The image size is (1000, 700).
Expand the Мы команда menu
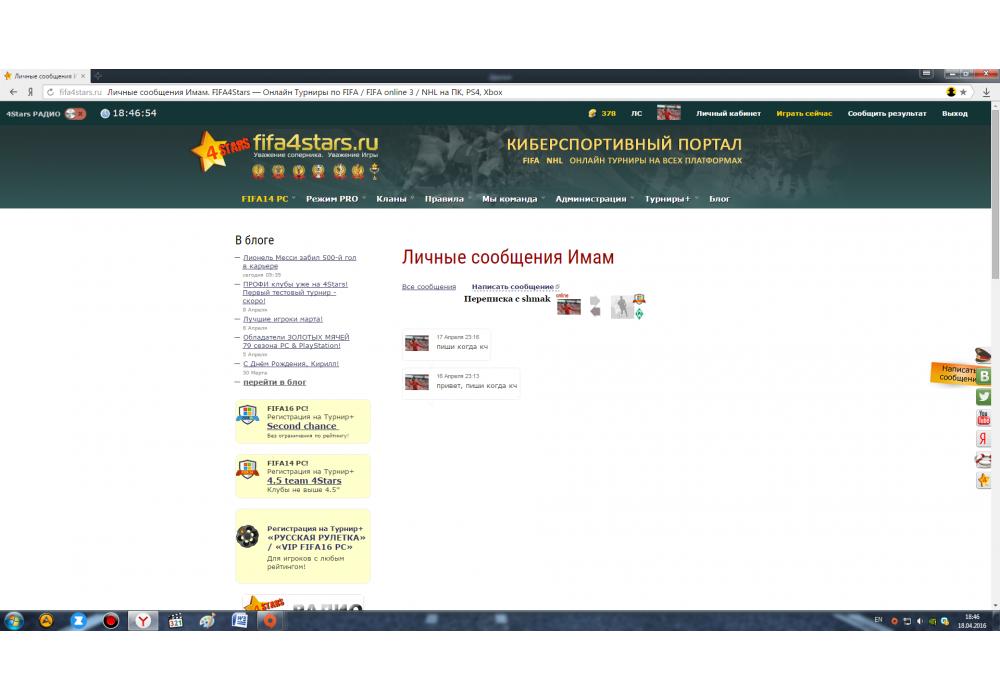tap(509, 199)
